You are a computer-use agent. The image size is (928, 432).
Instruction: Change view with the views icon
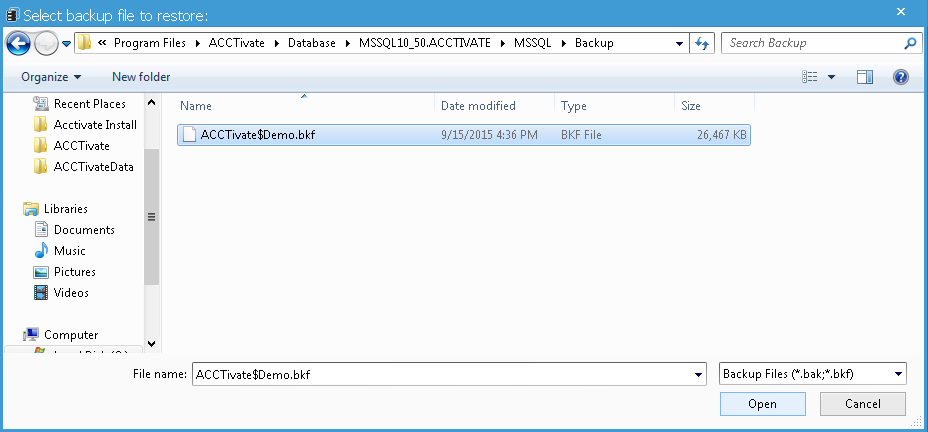point(810,77)
